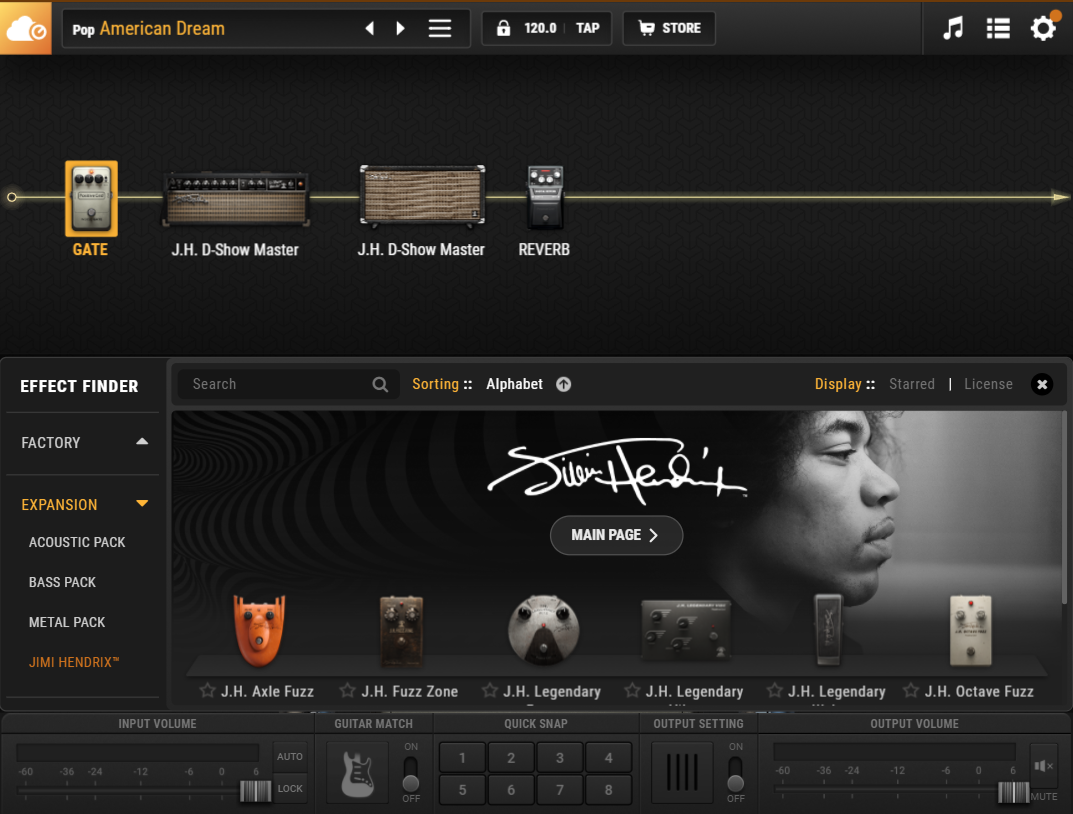The height and width of the screenshot is (814, 1073).
Task: Select Quick Snap slot 3
Action: coord(560,758)
